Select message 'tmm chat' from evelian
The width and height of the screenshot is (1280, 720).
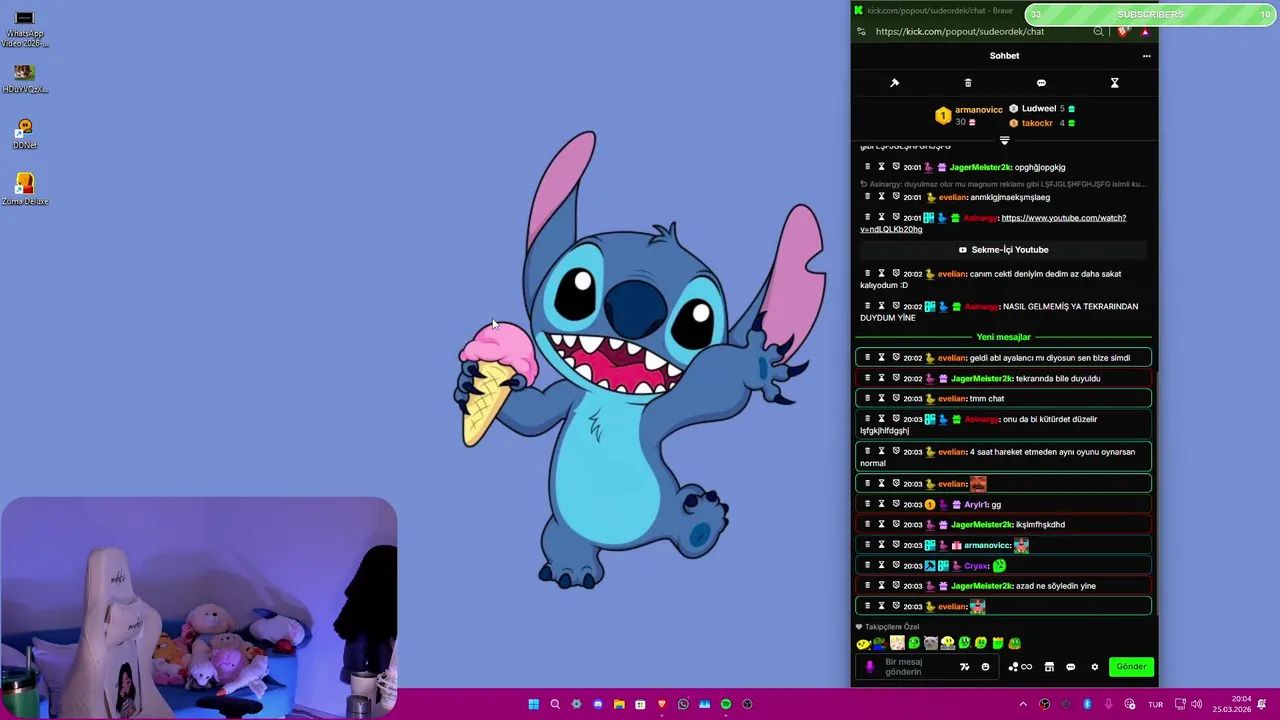point(986,399)
